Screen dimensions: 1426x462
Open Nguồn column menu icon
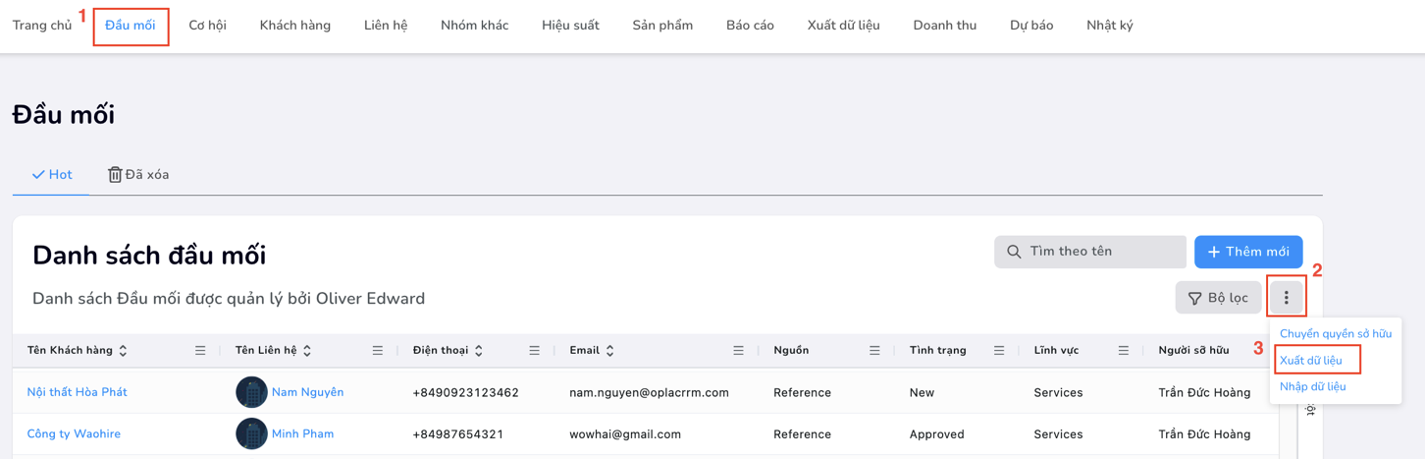click(875, 351)
